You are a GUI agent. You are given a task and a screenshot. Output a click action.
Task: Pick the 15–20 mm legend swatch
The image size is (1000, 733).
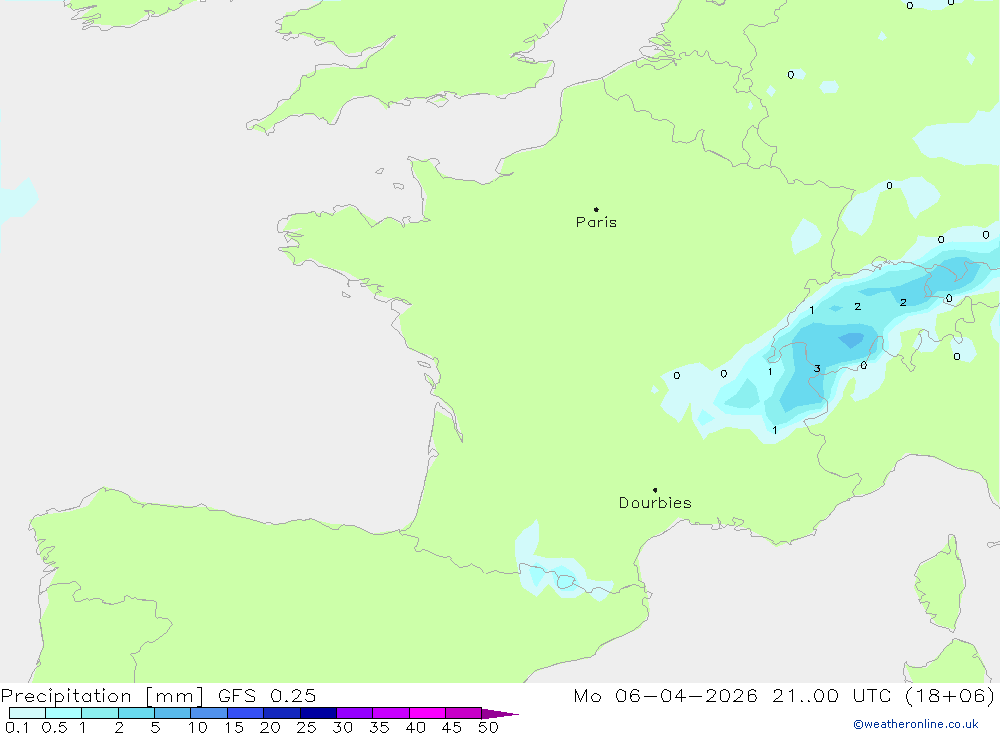pos(245,713)
